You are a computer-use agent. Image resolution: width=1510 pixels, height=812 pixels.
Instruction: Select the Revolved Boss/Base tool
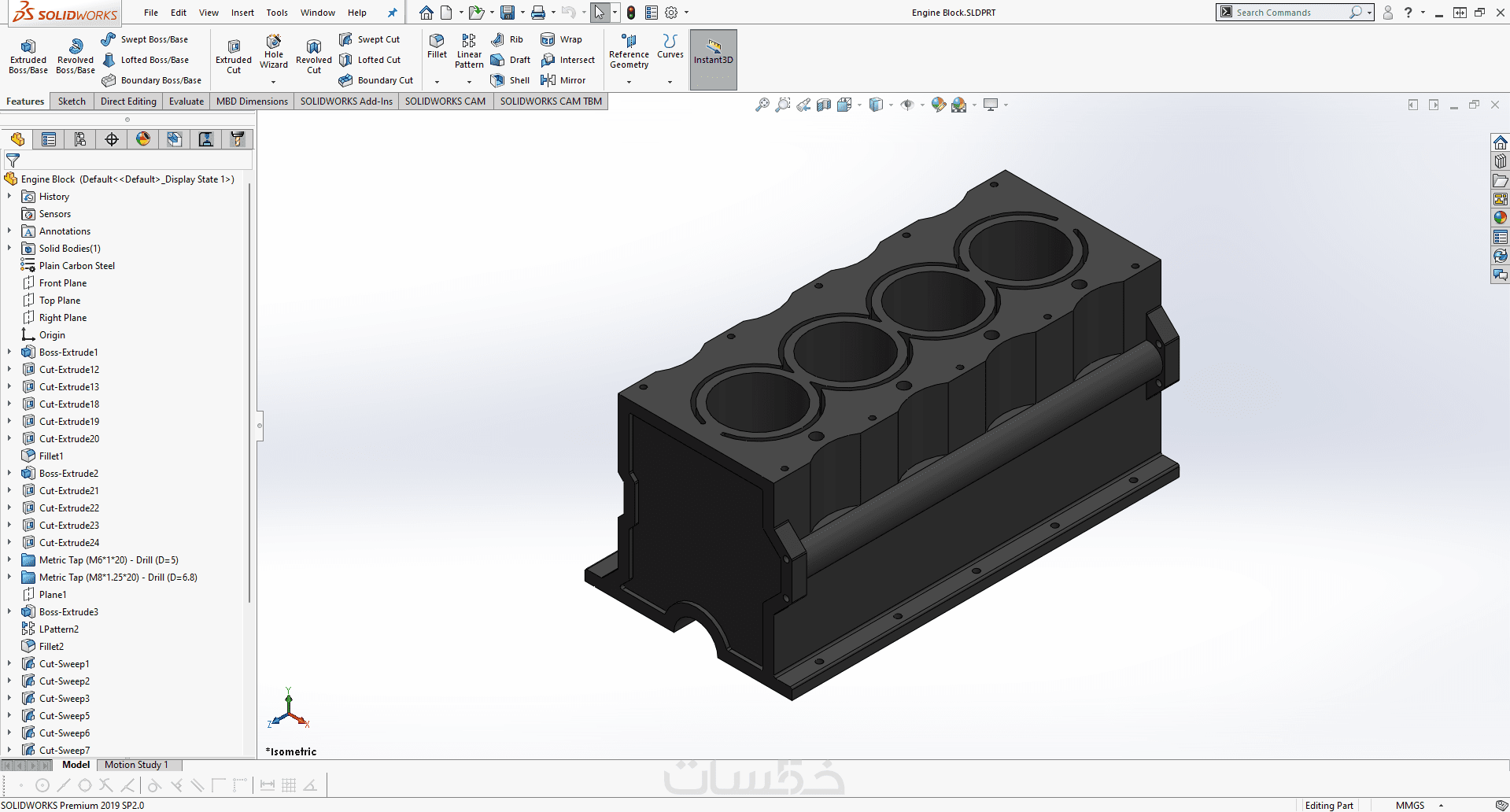point(76,57)
